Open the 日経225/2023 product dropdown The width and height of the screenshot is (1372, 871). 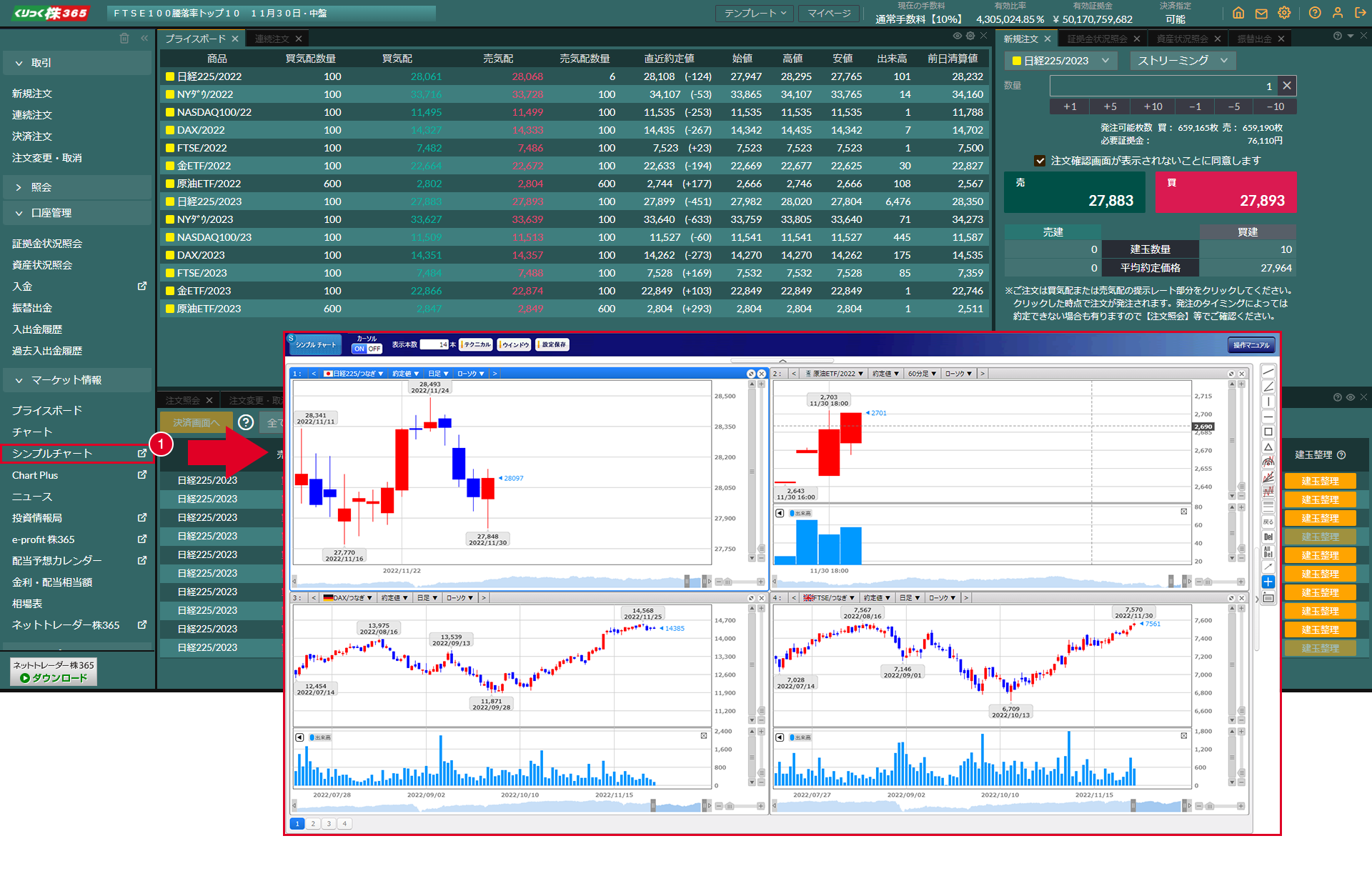1061,61
